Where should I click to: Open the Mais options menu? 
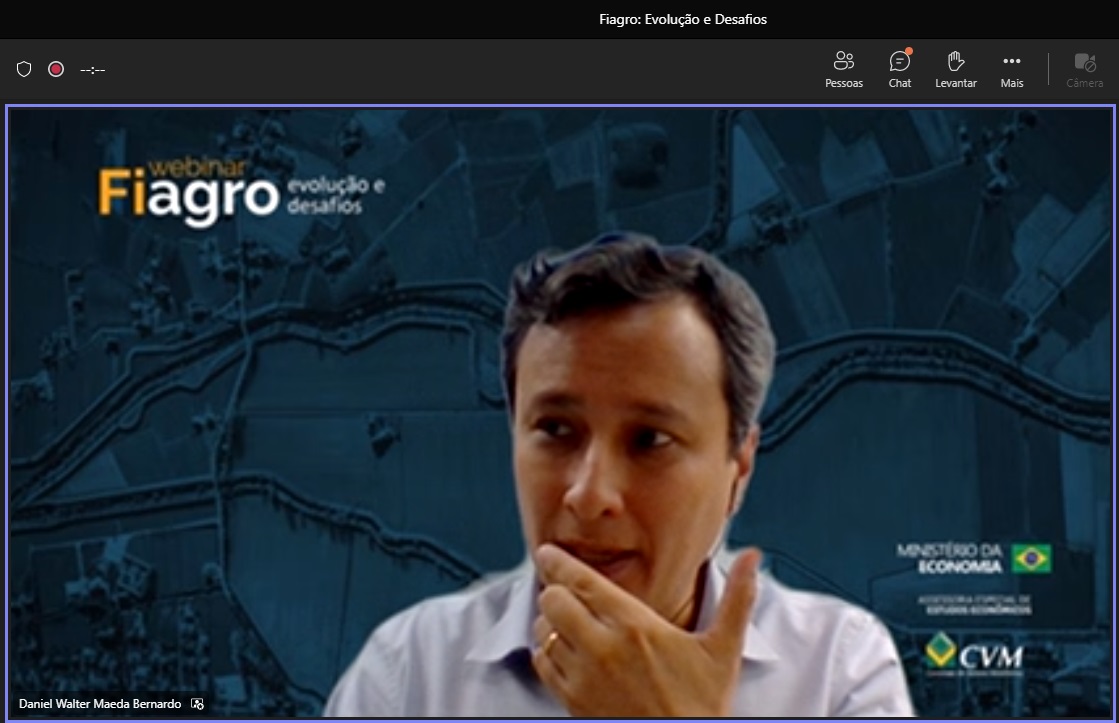(1012, 69)
